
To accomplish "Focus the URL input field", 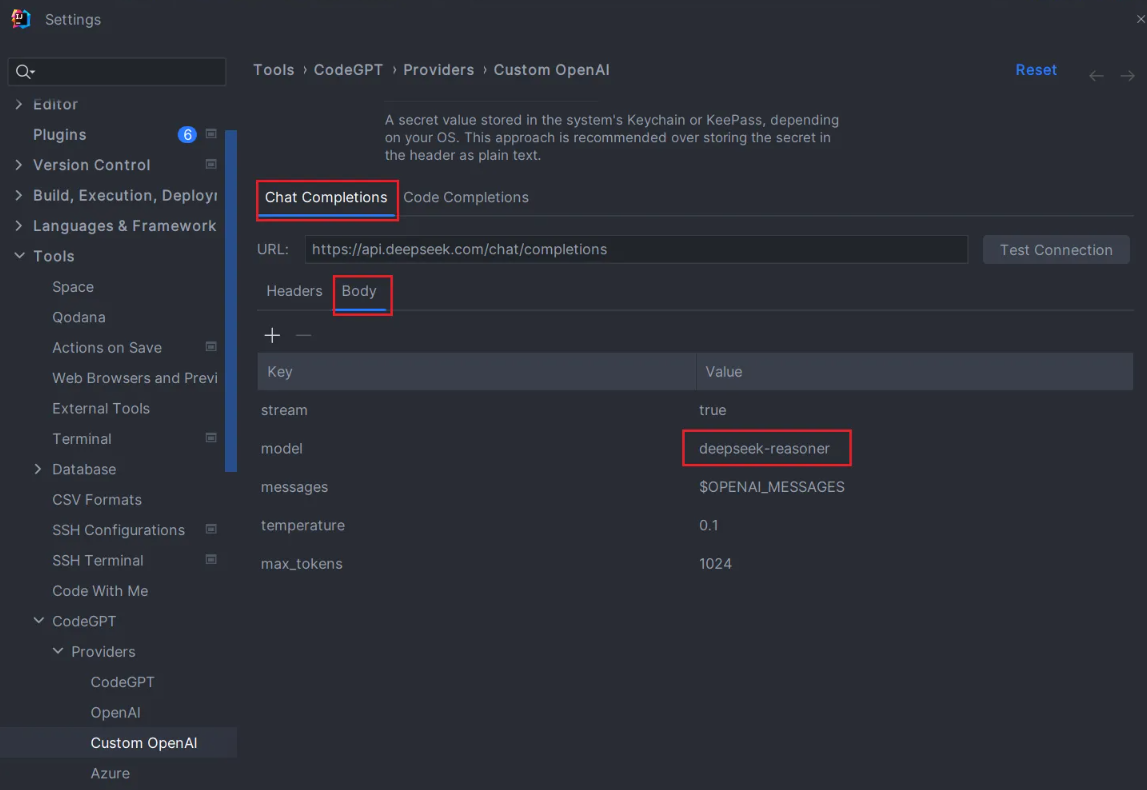I will tap(636, 249).
